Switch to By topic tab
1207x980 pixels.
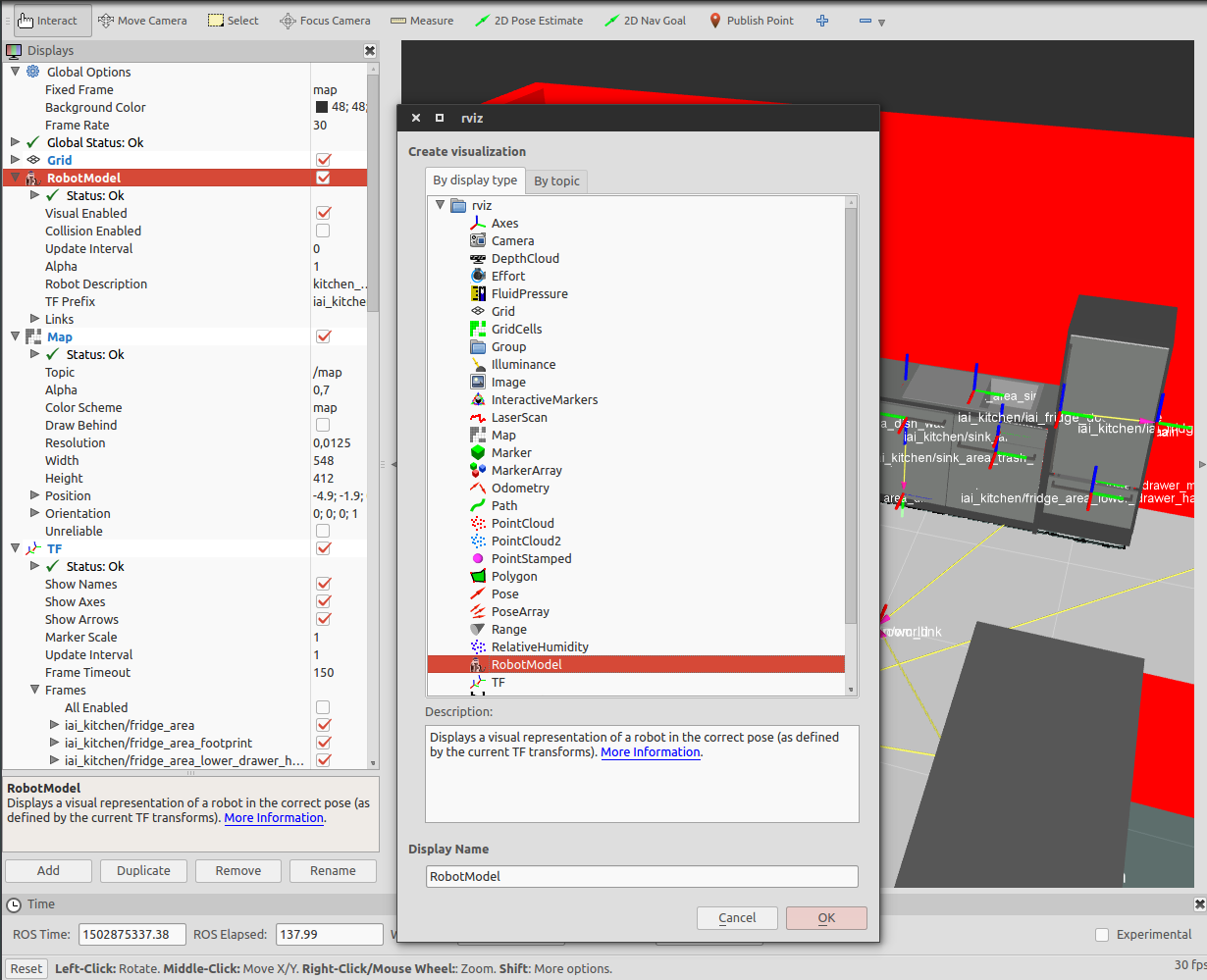(556, 181)
